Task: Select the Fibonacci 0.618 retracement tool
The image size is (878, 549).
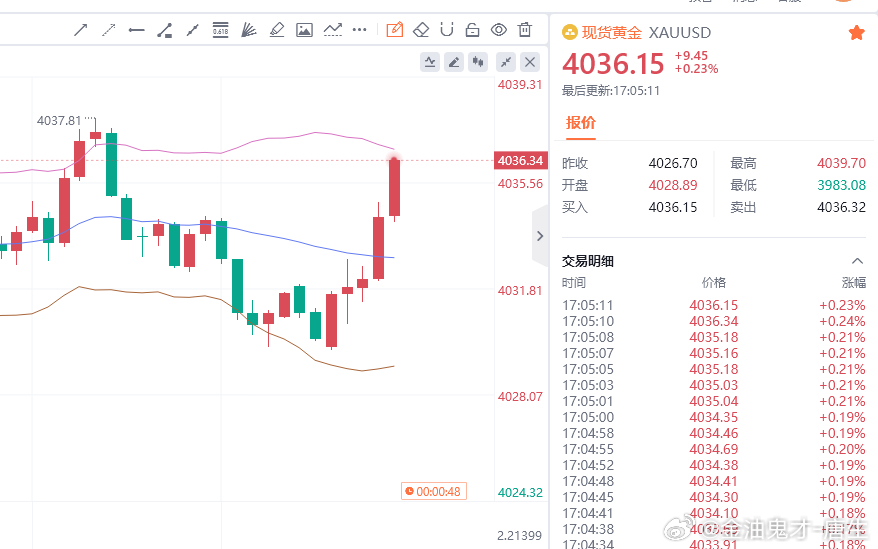Action: [221, 30]
